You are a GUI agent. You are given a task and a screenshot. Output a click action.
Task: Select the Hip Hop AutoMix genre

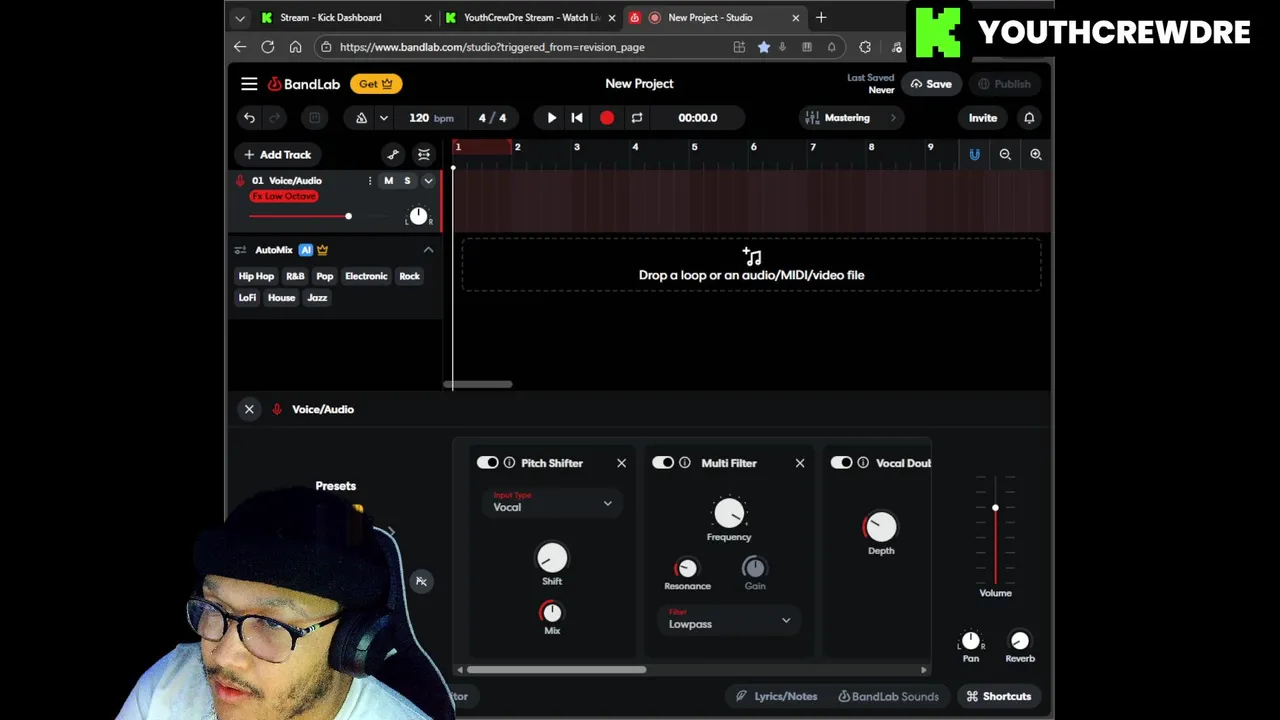[x=256, y=276]
